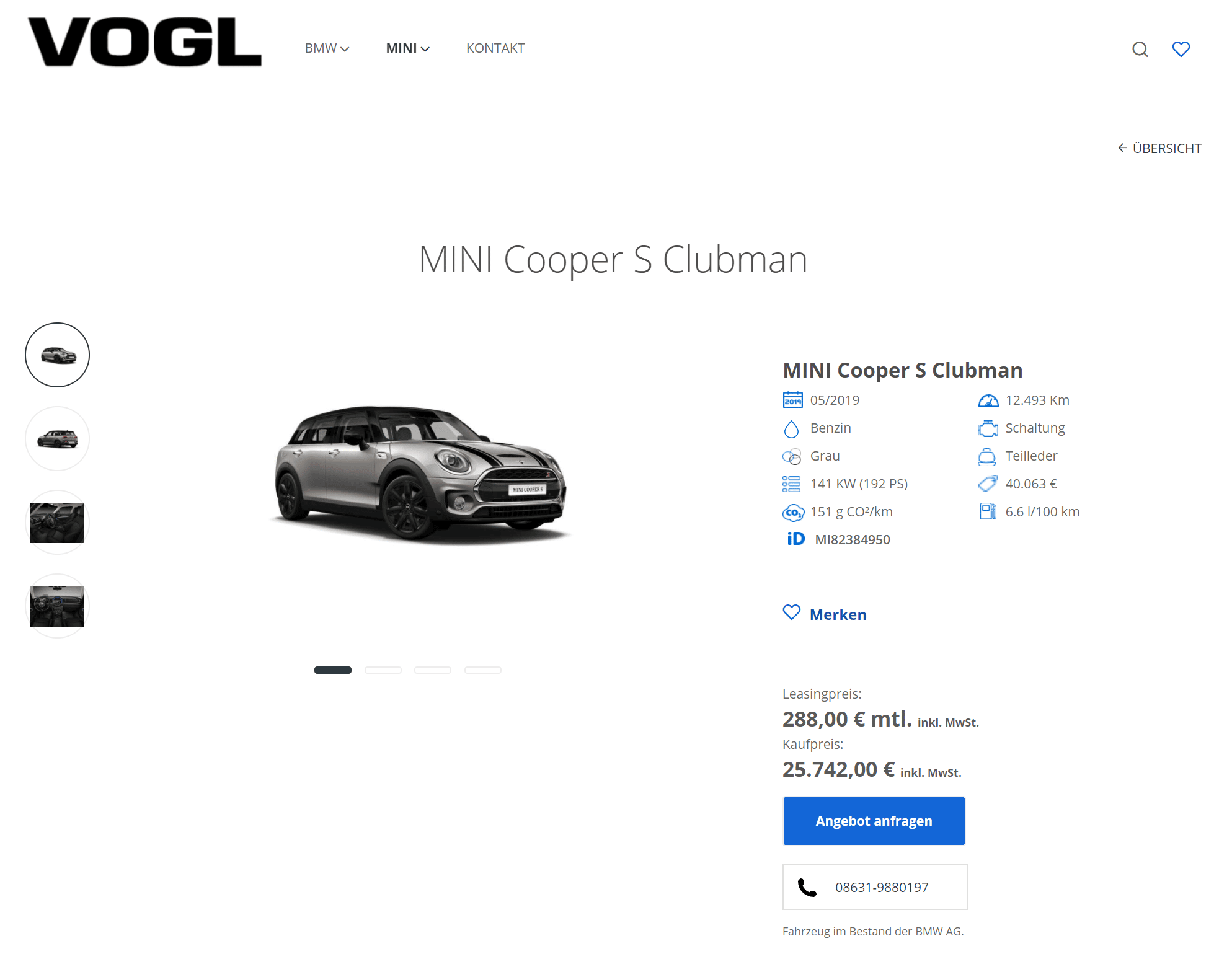Open favorites heart icon in header
1232x959 pixels.
coord(1181,49)
